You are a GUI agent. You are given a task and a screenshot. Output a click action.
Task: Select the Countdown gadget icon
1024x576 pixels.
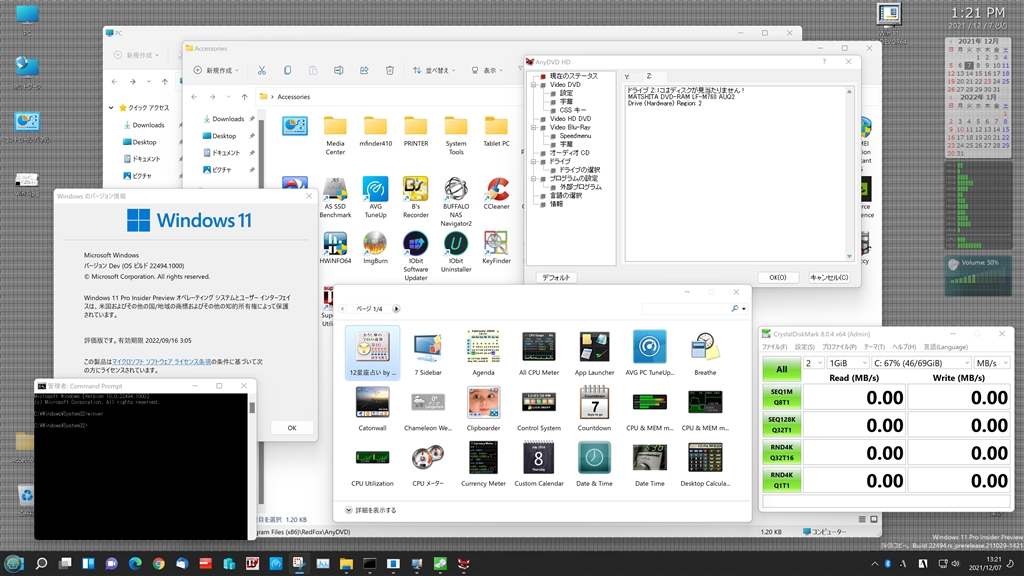(x=594, y=402)
